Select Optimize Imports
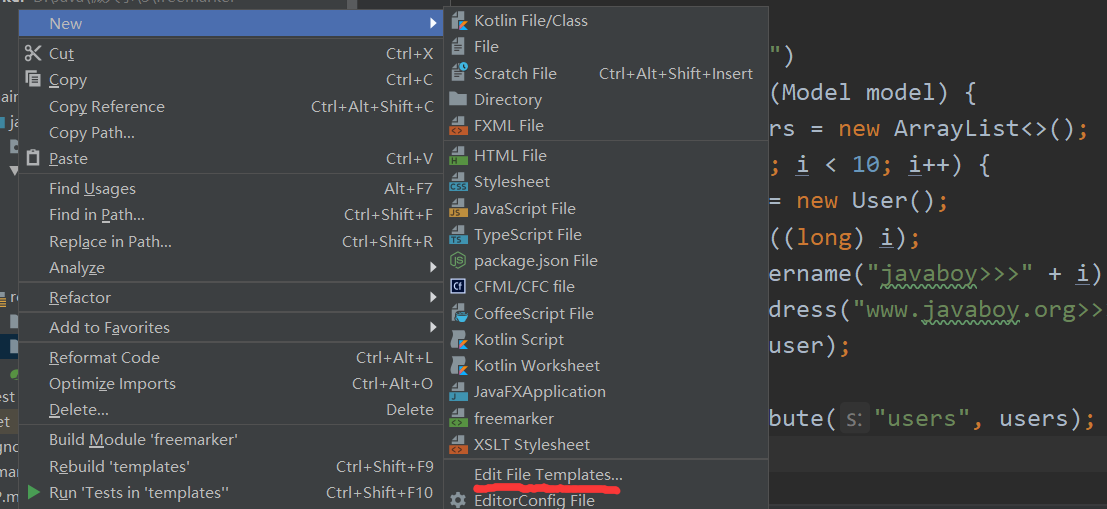 tap(231, 384)
